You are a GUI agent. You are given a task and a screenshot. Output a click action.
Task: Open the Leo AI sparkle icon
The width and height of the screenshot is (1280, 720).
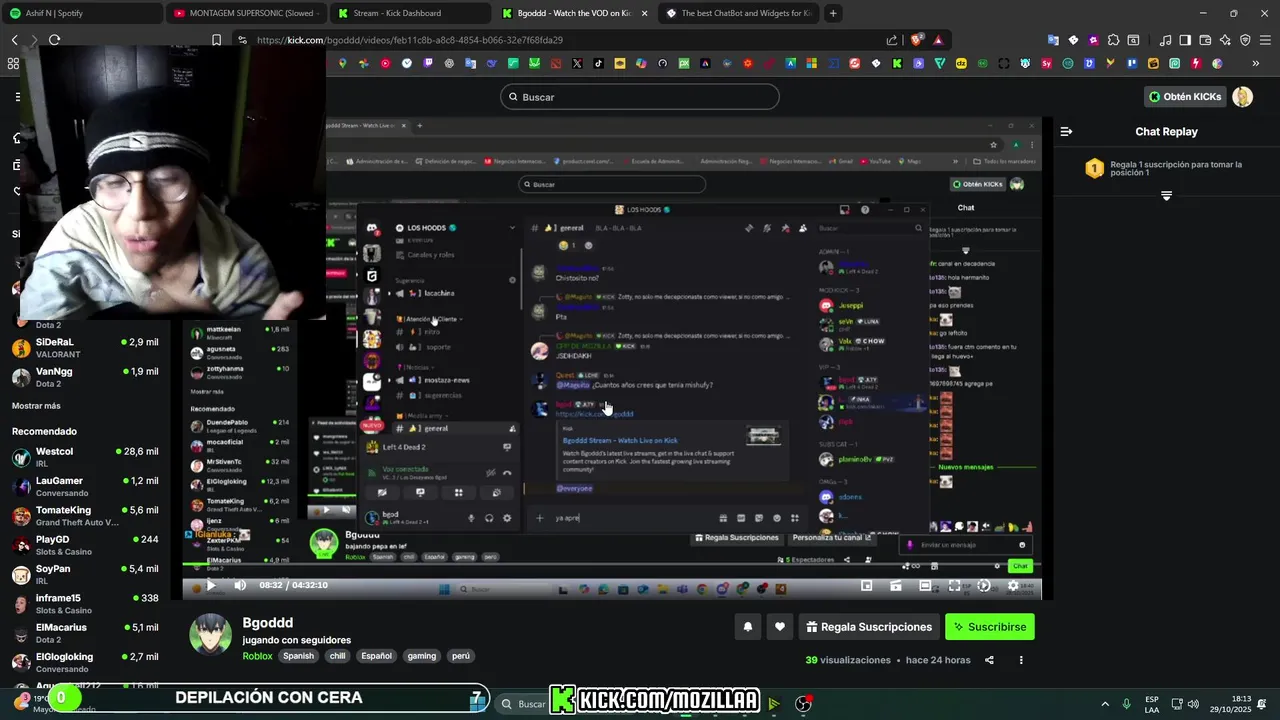(x=1225, y=40)
